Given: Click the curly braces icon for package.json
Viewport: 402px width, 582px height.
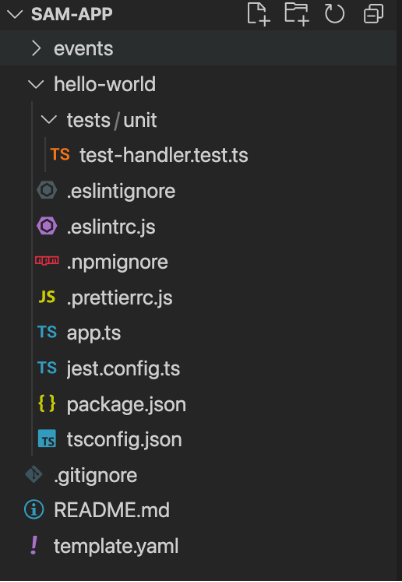Looking at the screenshot, I should [x=47, y=403].
